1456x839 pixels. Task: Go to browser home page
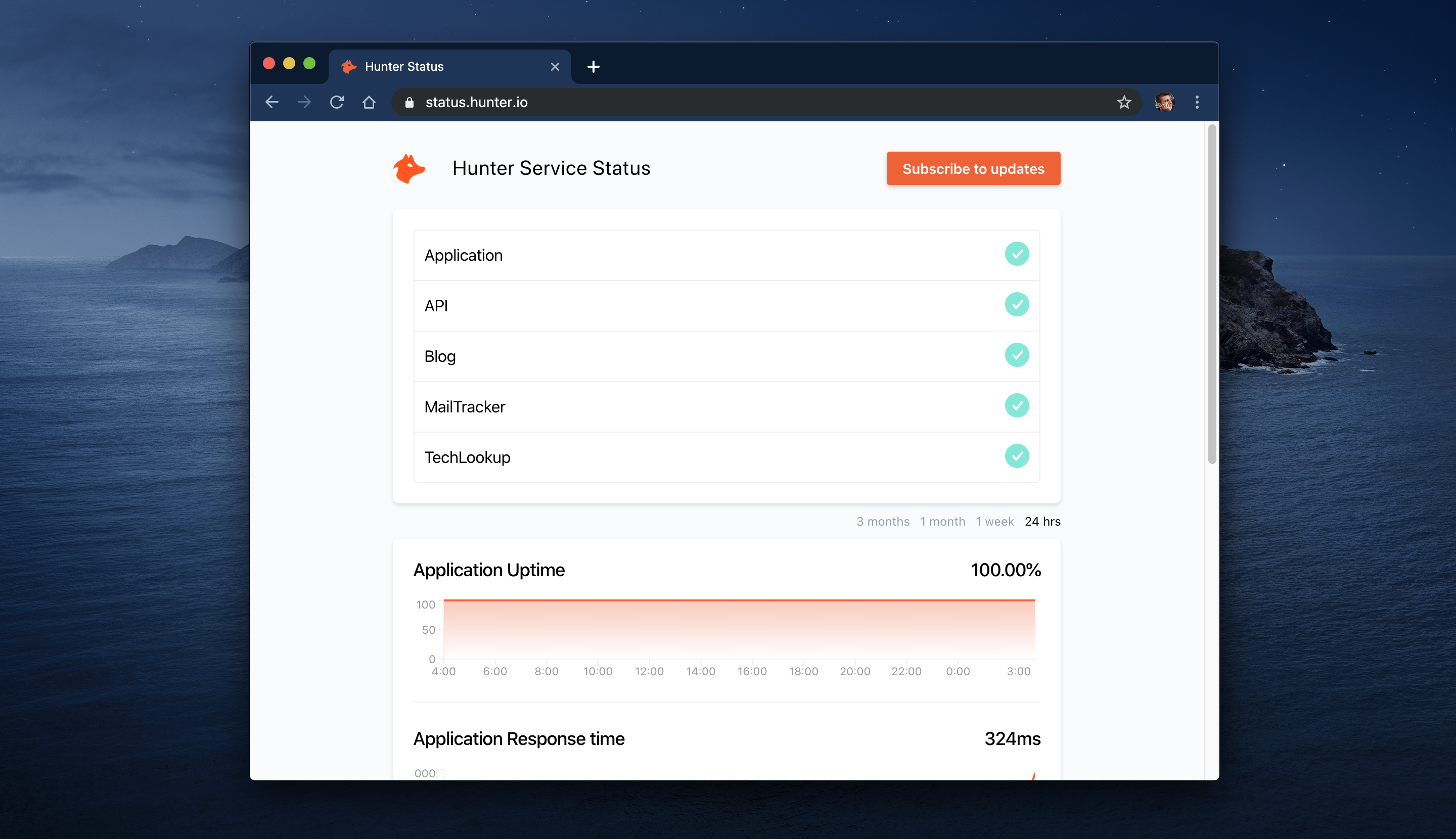369,102
